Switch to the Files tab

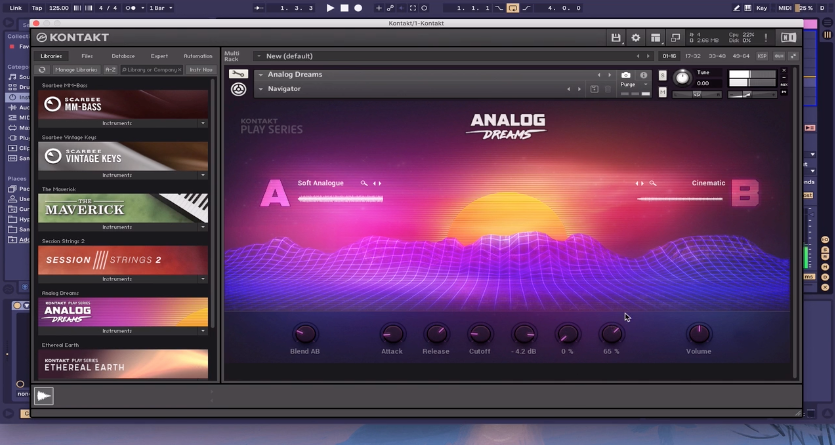click(87, 56)
